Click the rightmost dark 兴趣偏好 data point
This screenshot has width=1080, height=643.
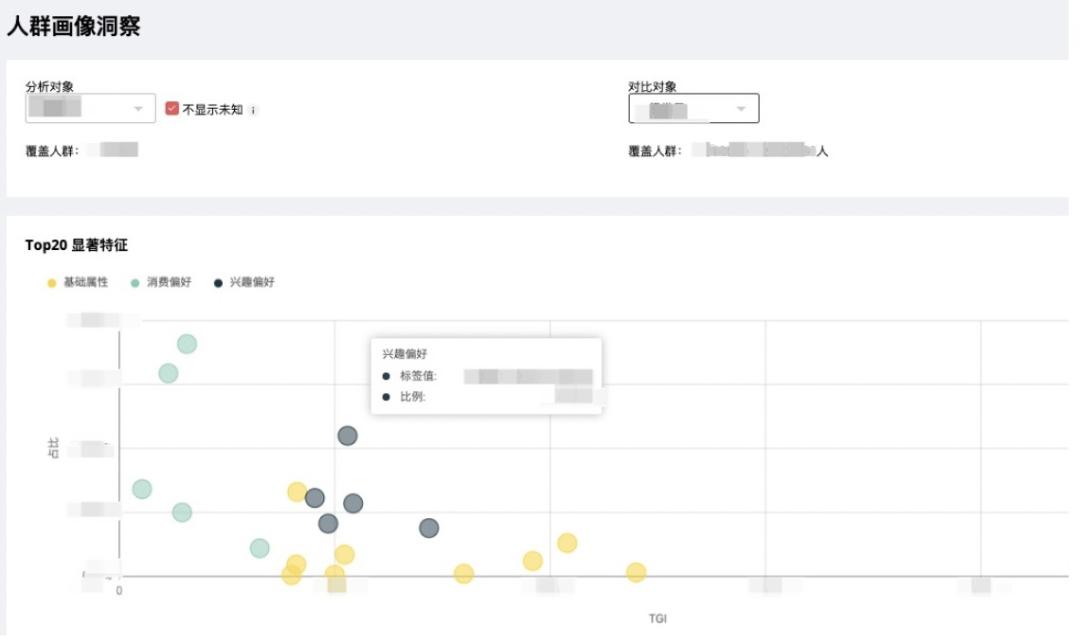click(429, 528)
